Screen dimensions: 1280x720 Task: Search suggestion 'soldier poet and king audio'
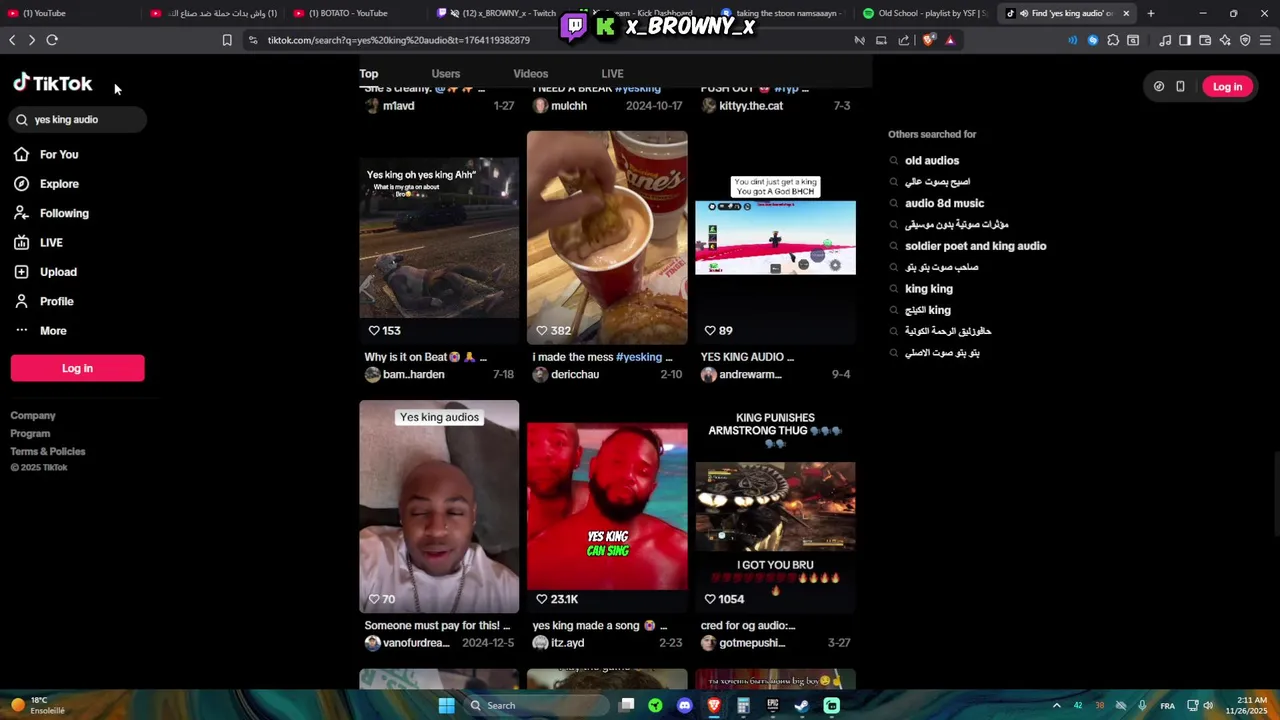pos(975,246)
